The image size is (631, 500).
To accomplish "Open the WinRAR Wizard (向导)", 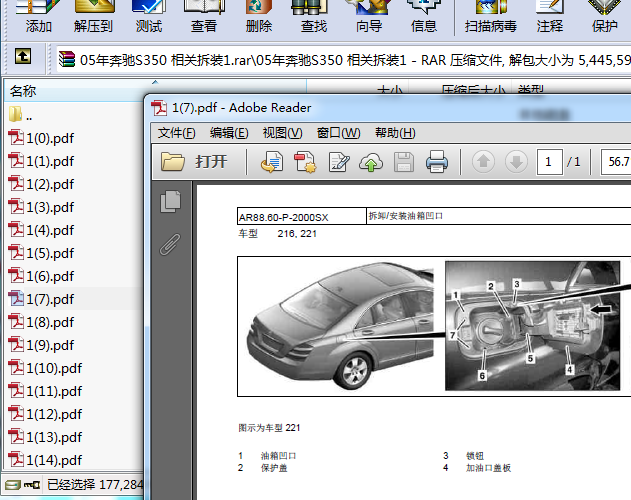I will click(369, 17).
